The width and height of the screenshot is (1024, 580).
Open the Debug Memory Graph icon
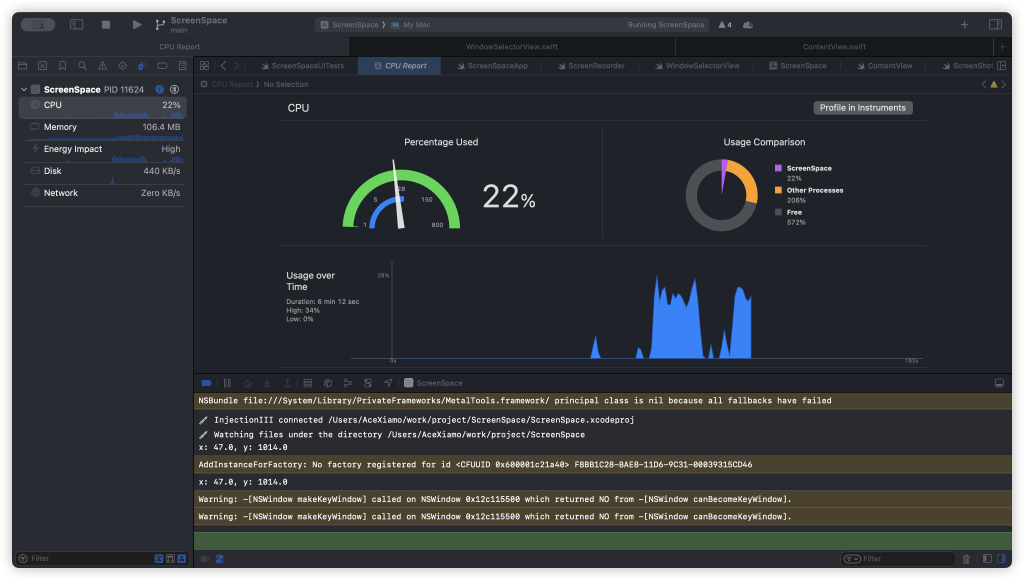pos(348,383)
